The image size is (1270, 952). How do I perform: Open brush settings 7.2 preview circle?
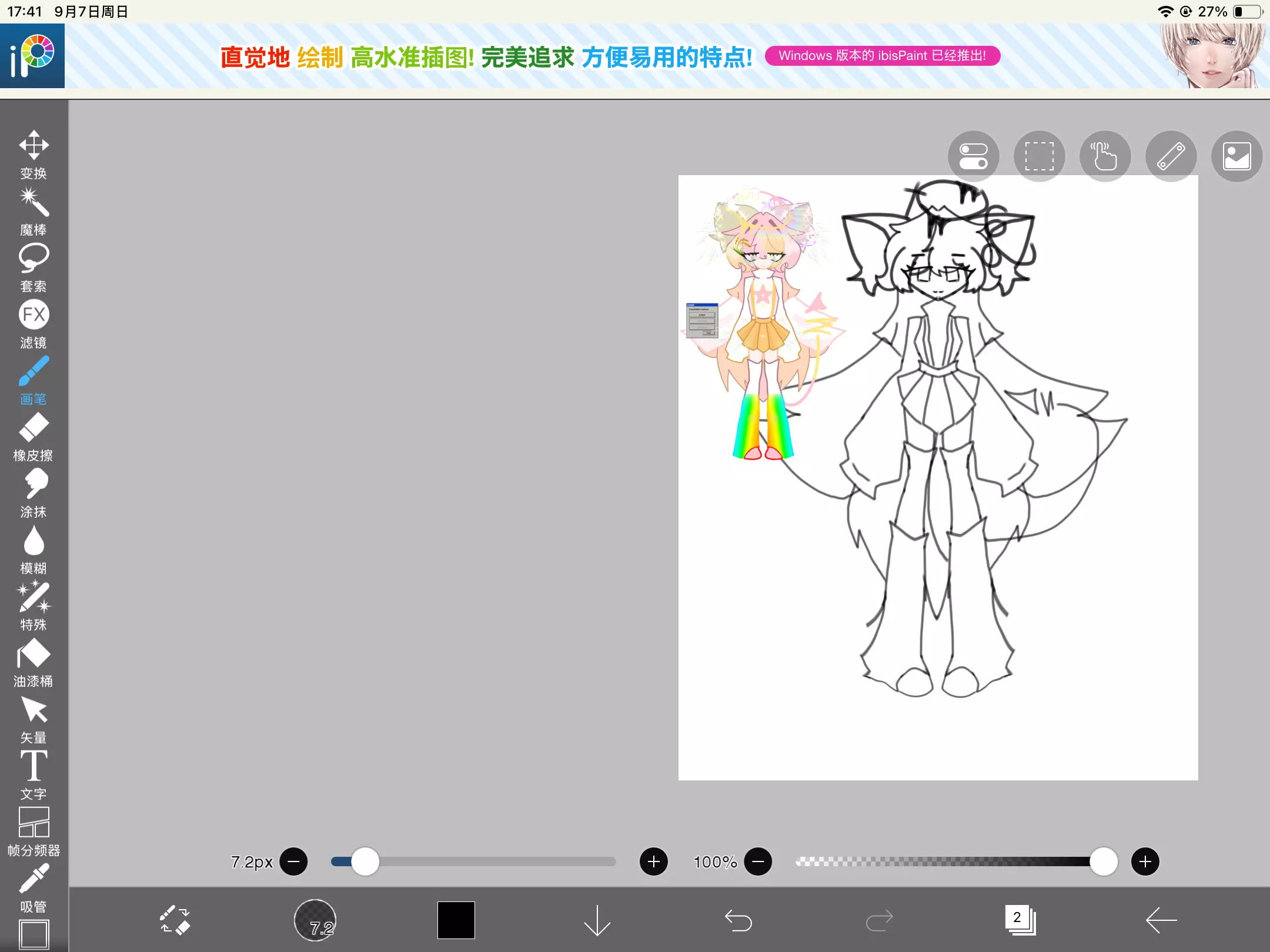click(x=315, y=920)
